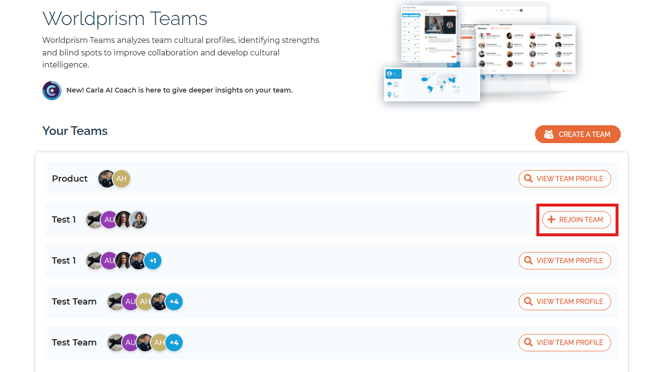Click the Your Teams heading
Screen dimensions: 670x372
75,131
